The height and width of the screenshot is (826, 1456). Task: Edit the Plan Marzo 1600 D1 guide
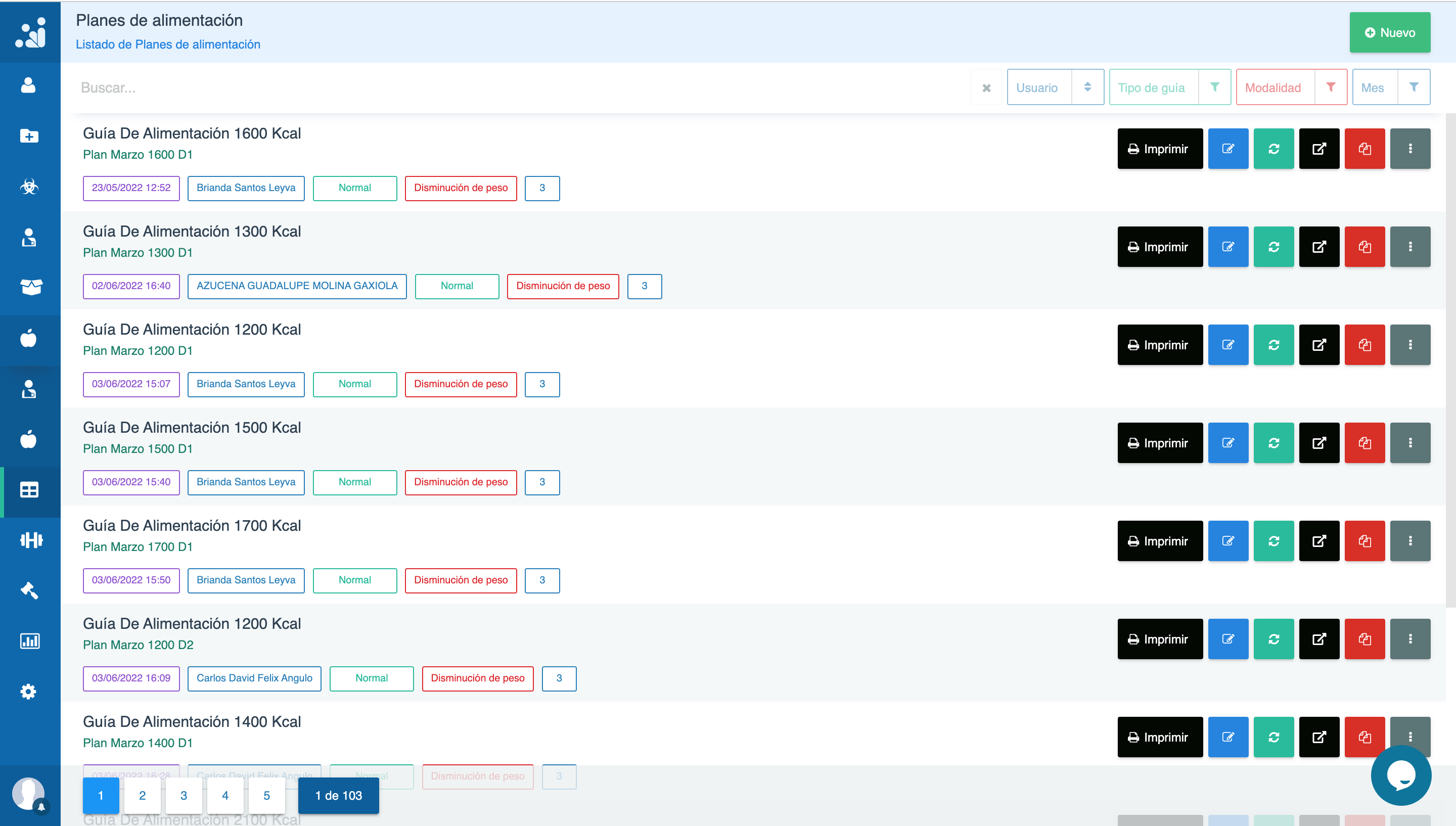pos(1228,149)
